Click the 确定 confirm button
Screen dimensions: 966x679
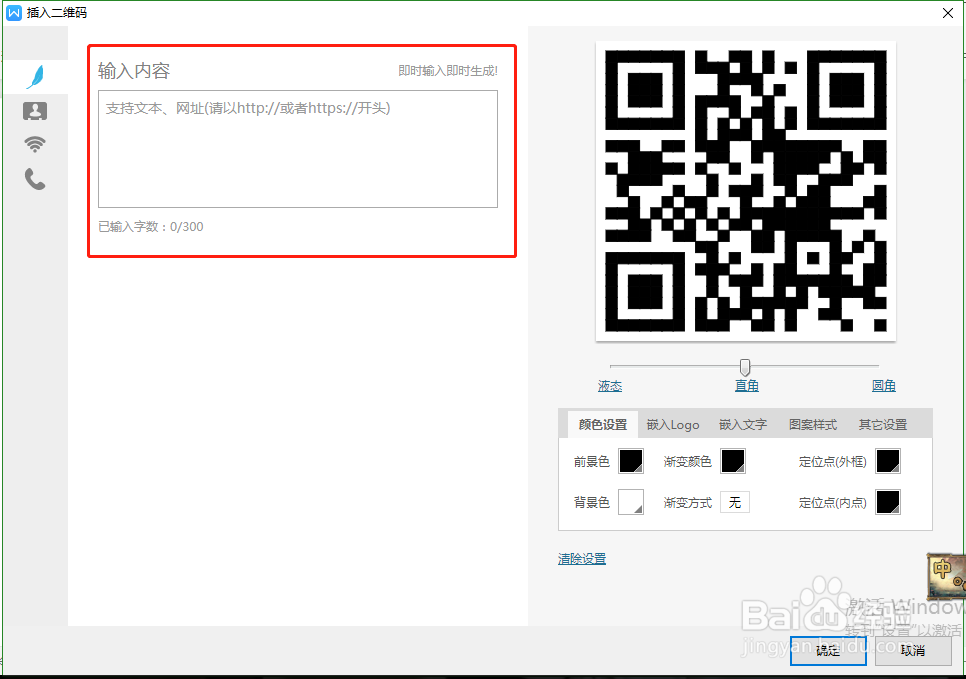828,651
